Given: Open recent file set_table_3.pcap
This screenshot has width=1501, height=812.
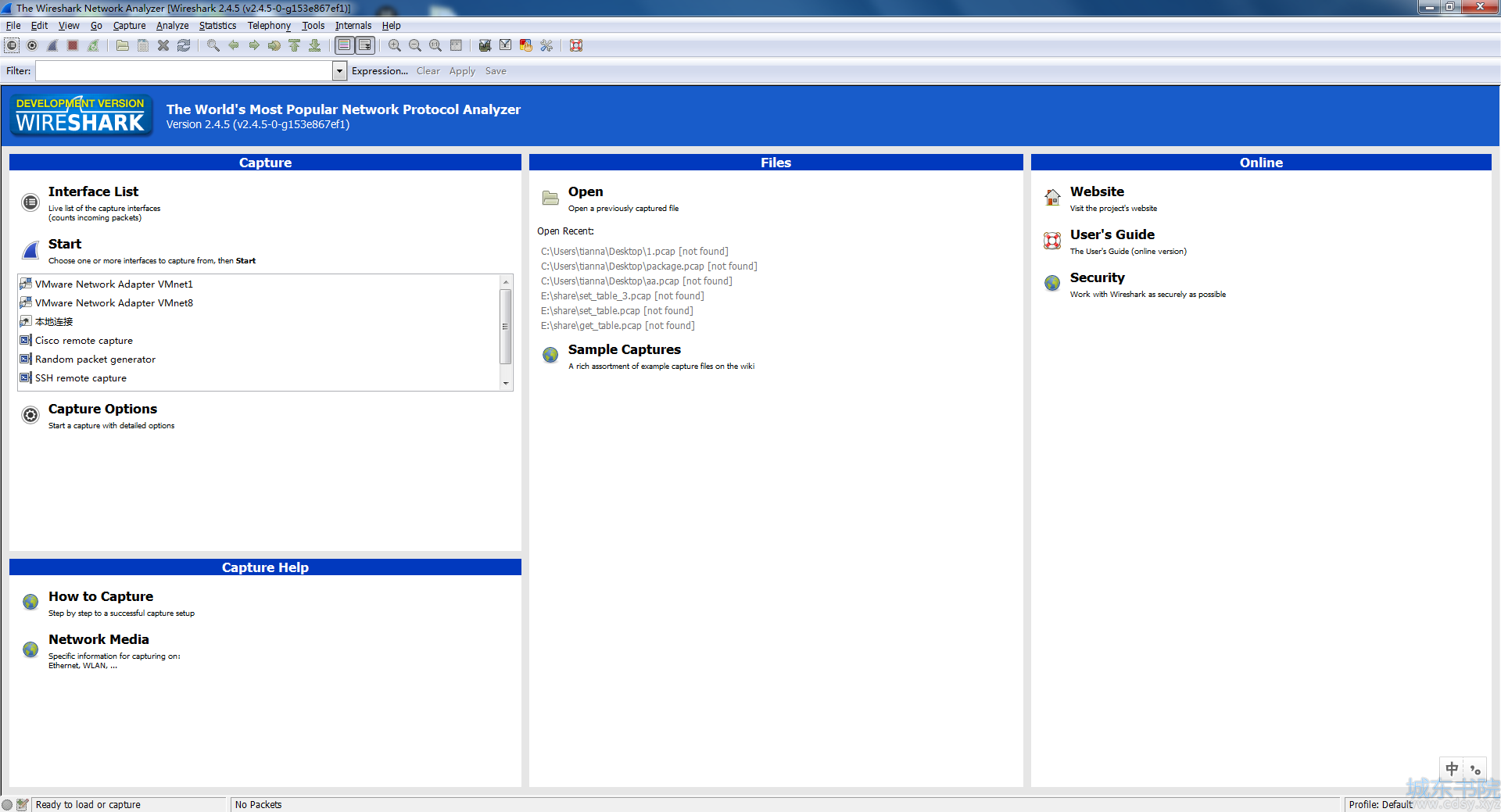Looking at the screenshot, I should coord(622,296).
